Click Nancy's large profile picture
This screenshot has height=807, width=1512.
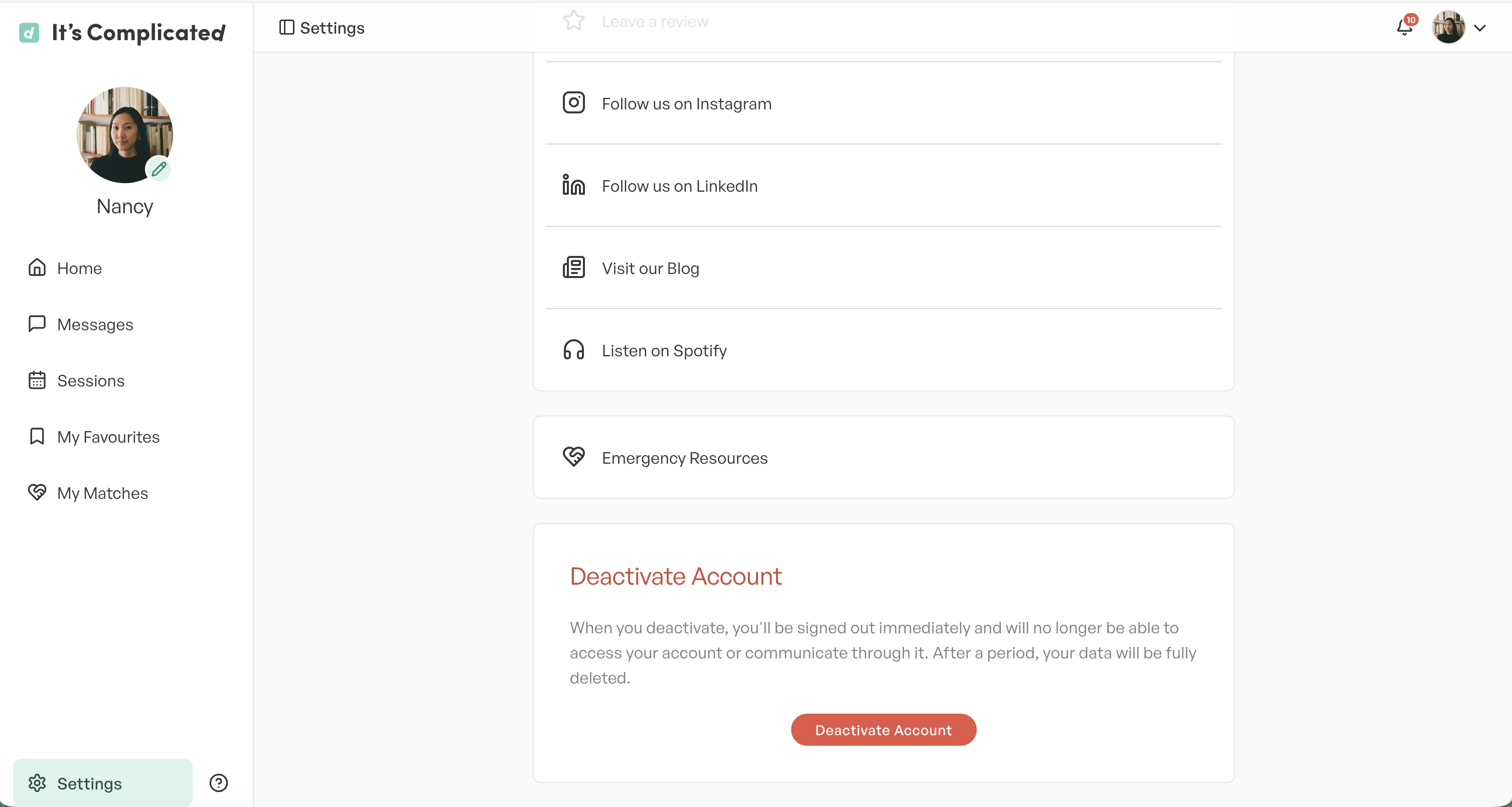124,135
